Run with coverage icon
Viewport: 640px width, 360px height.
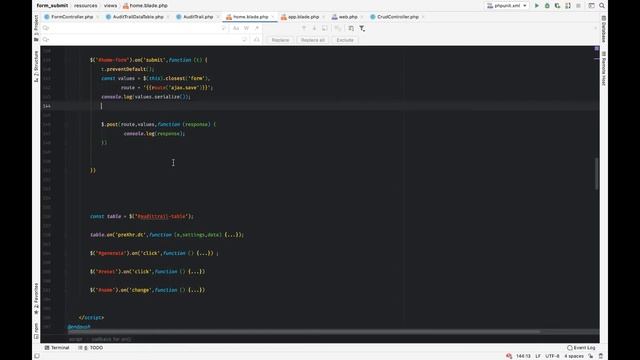point(557,6)
